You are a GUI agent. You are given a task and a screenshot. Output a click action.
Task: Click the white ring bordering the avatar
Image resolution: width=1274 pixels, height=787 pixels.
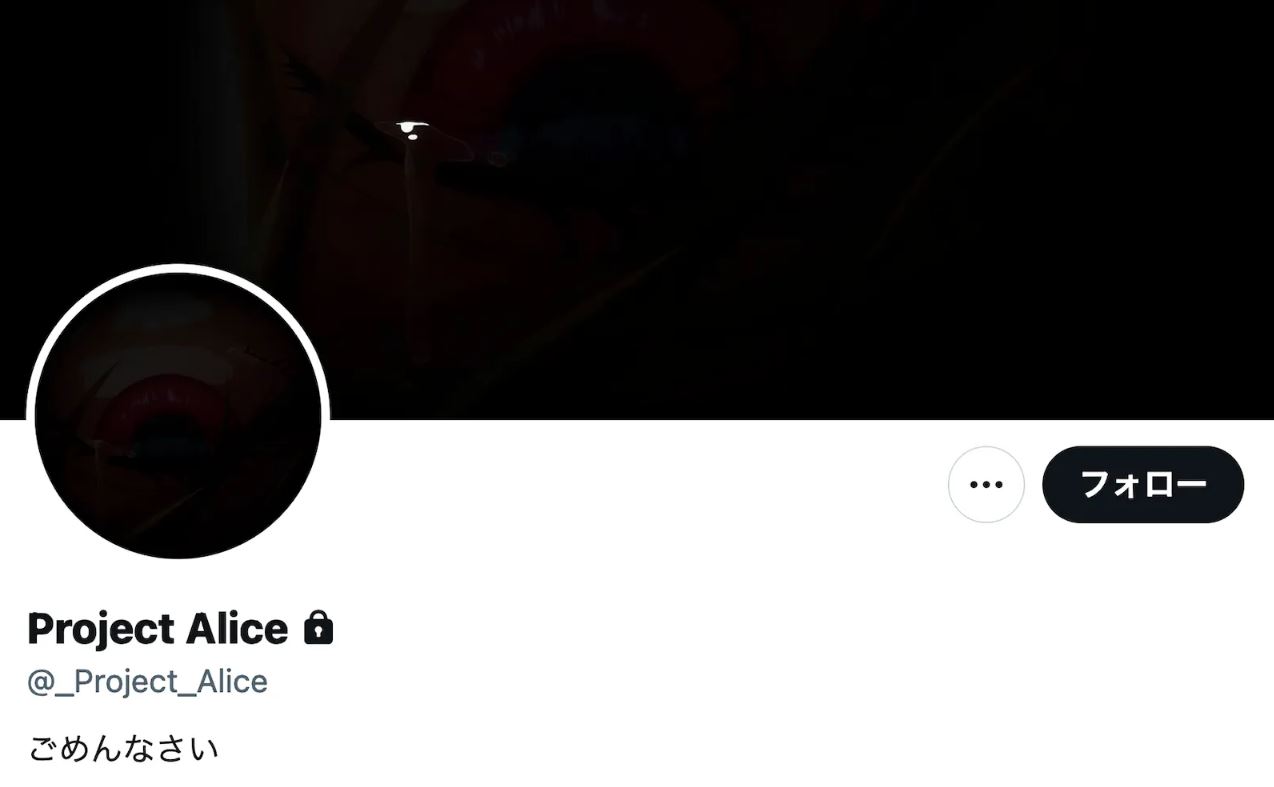pos(178,268)
